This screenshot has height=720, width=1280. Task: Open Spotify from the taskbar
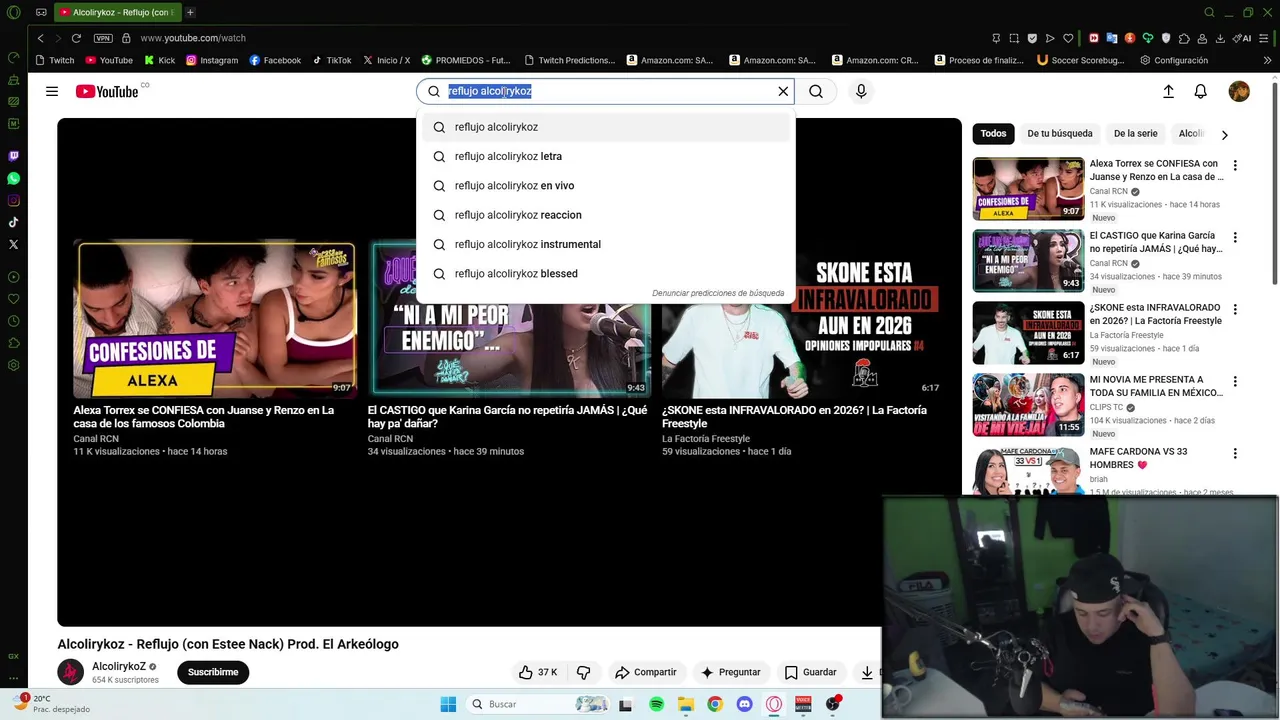[656, 704]
